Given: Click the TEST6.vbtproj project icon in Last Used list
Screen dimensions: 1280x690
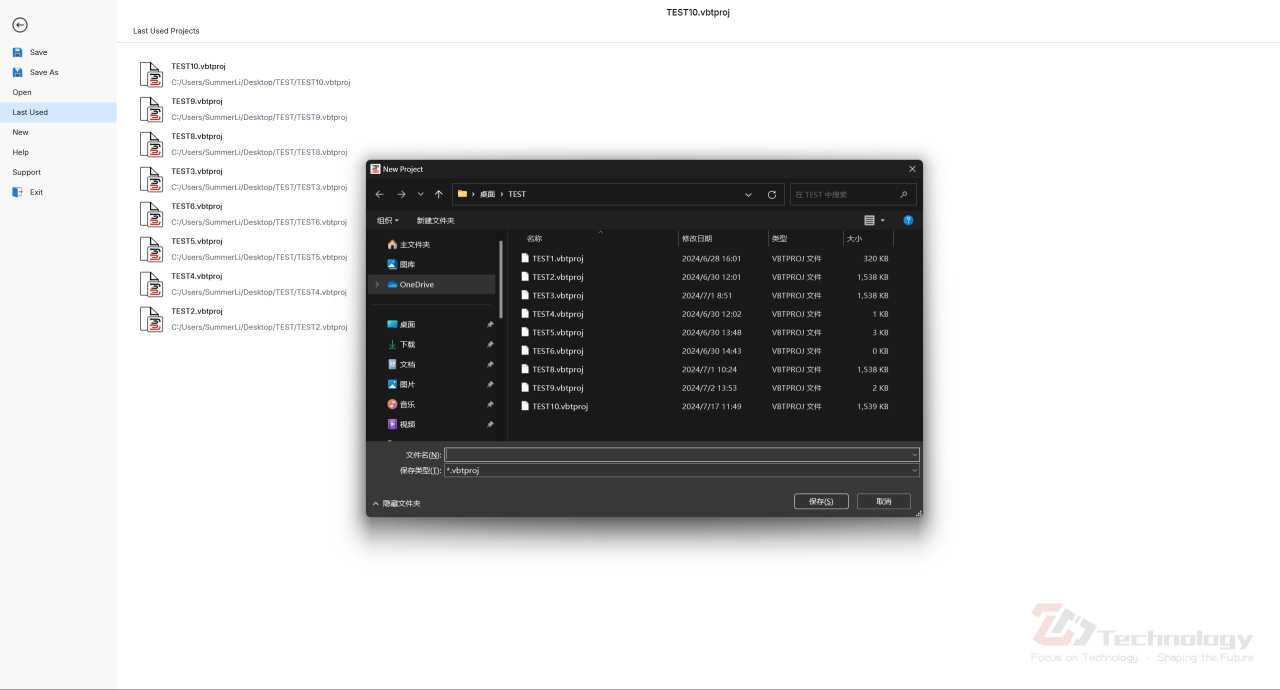Looking at the screenshot, I should (151, 214).
